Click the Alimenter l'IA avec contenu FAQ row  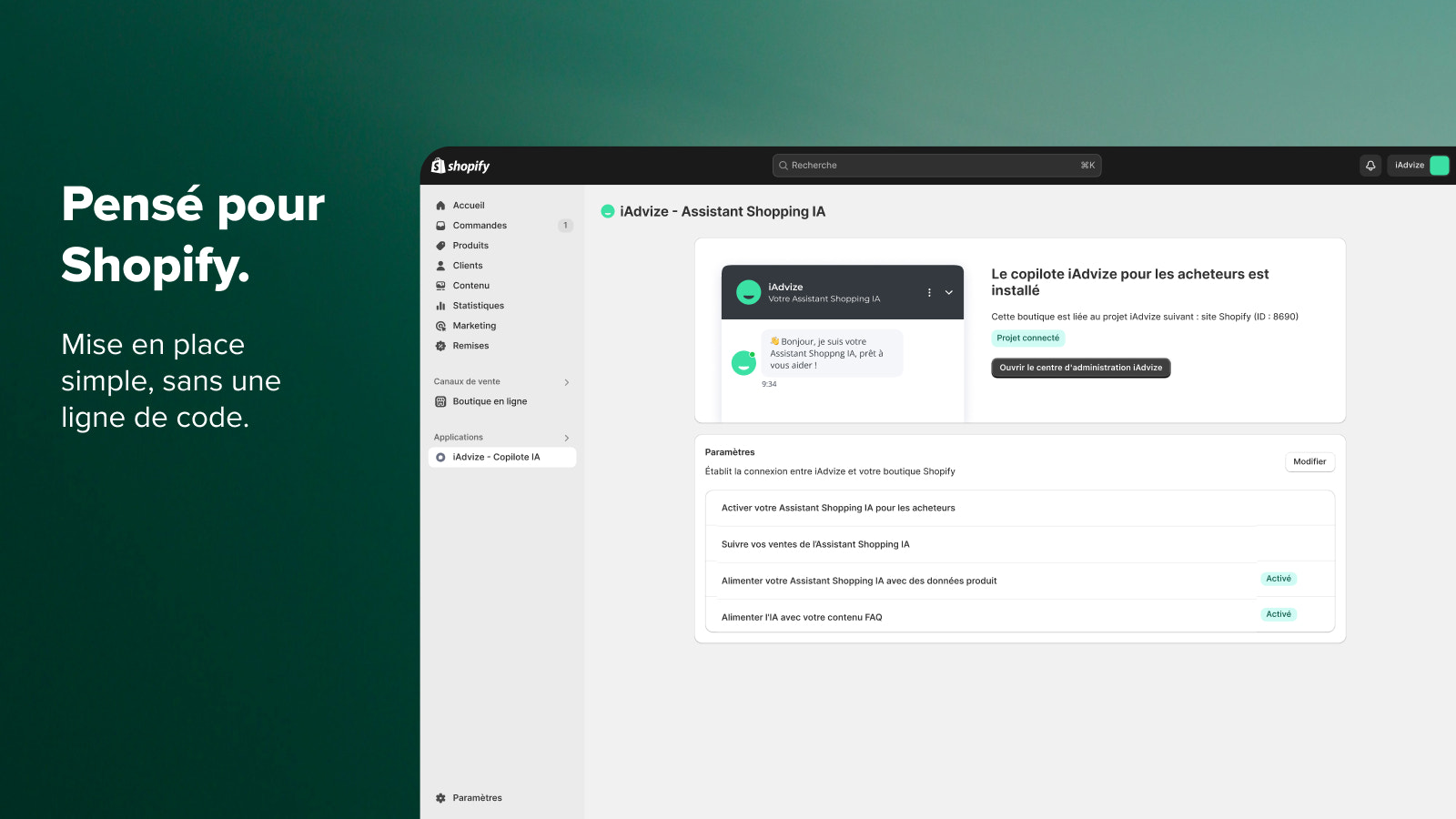(x=1019, y=616)
